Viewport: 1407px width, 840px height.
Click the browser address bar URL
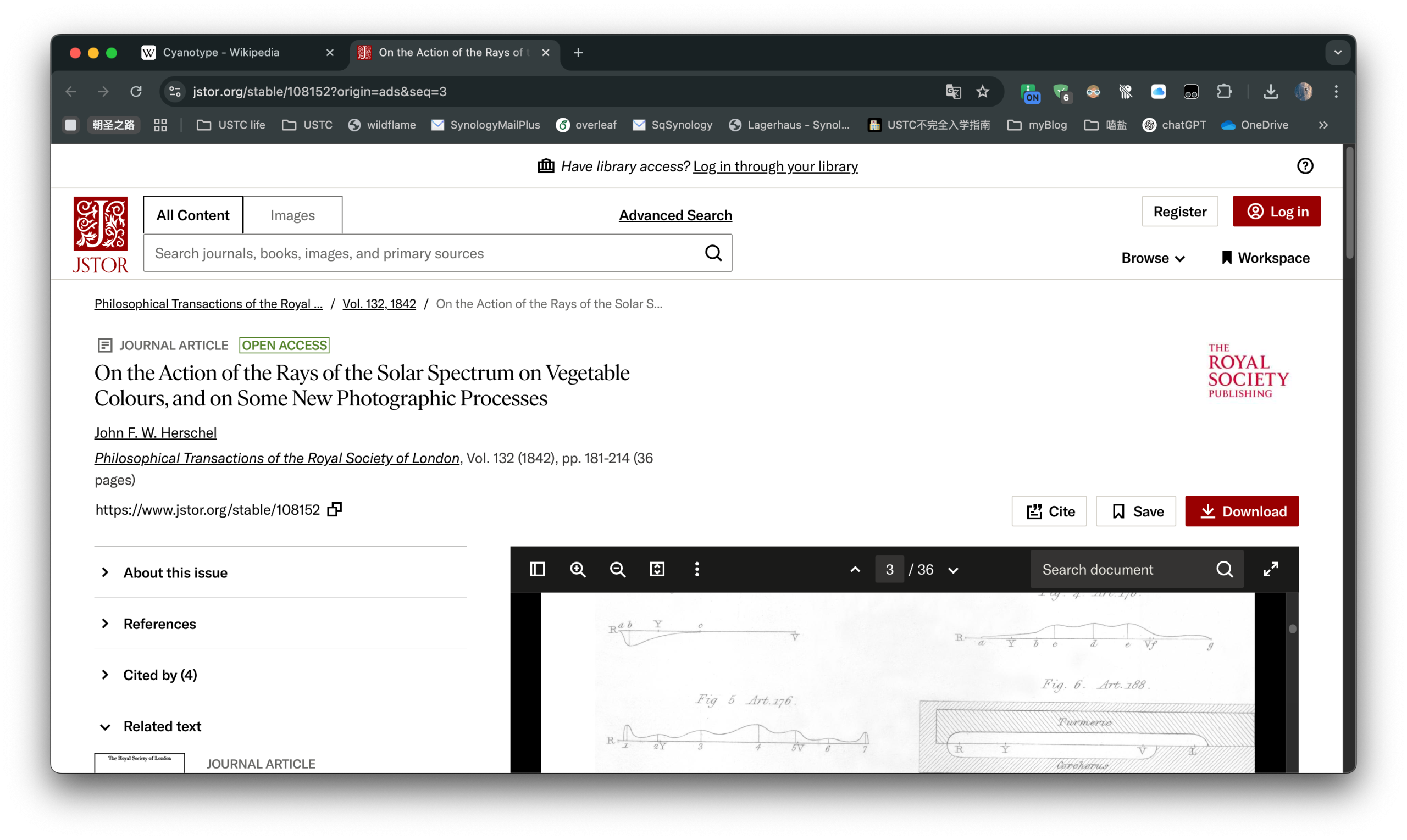point(319,91)
